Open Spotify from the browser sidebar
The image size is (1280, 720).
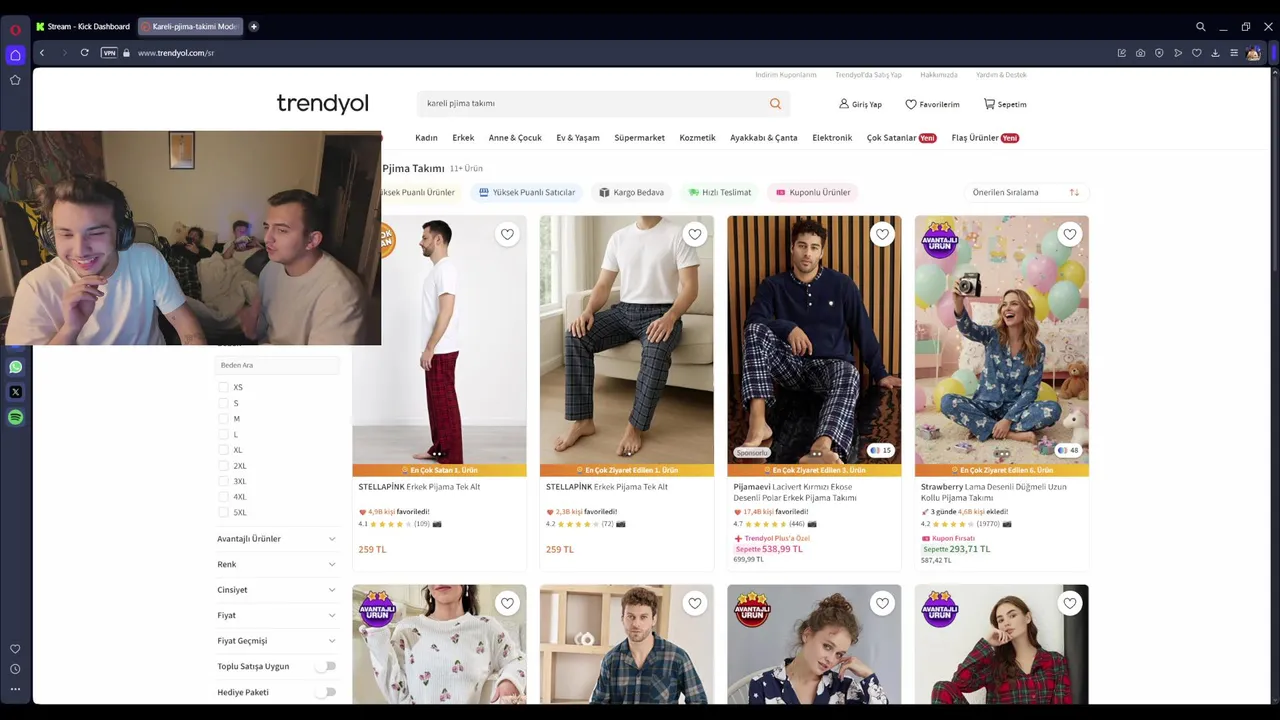15,417
